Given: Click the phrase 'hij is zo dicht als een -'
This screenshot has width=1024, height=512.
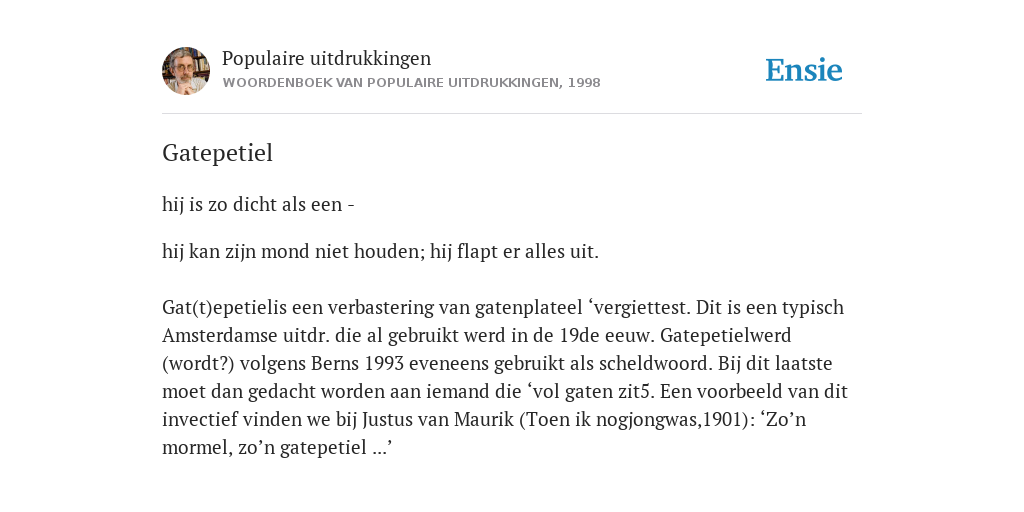Looking at the screenshot, I should point(259,204).
